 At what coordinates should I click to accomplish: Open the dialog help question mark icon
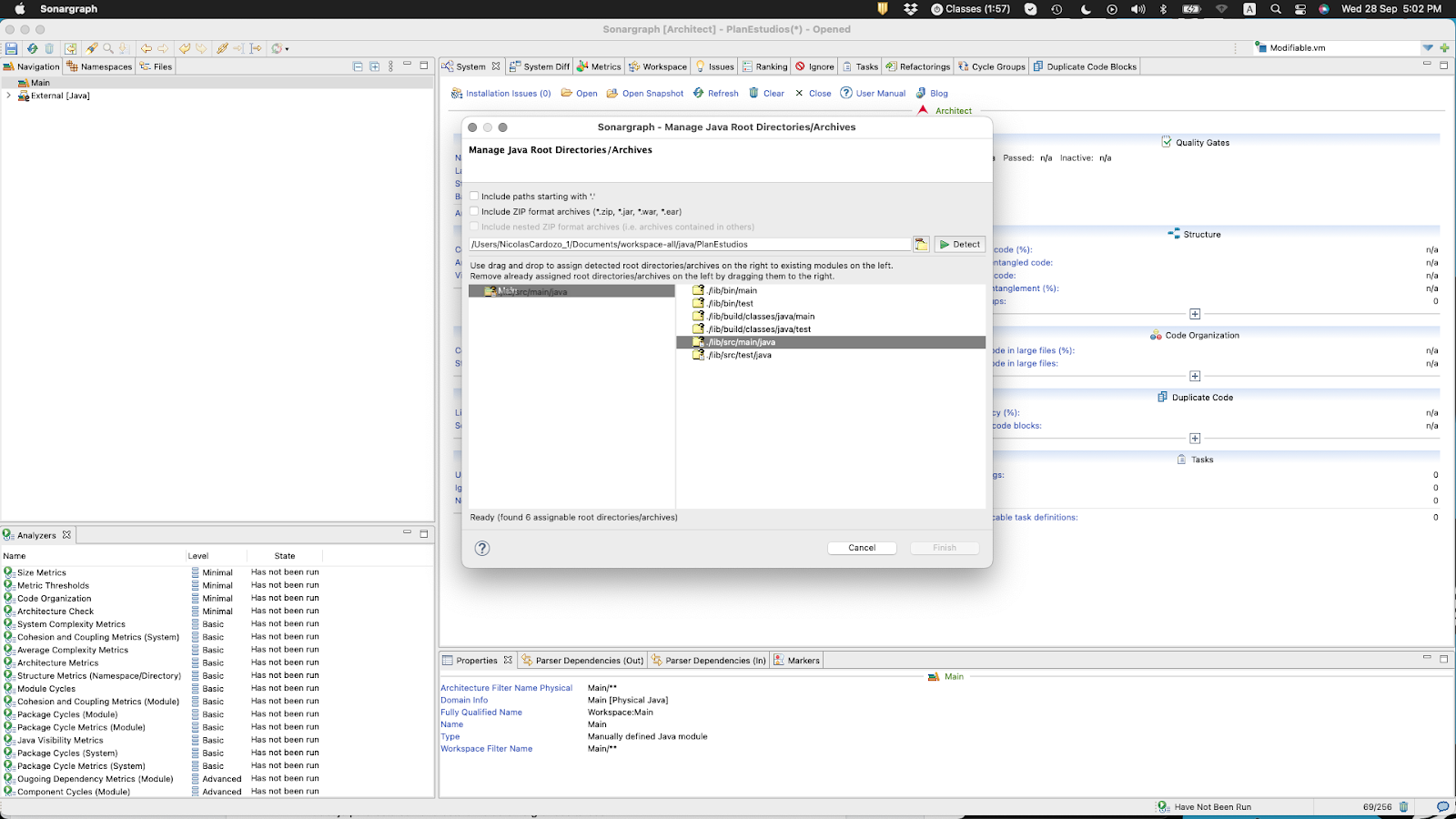[482, 548]
